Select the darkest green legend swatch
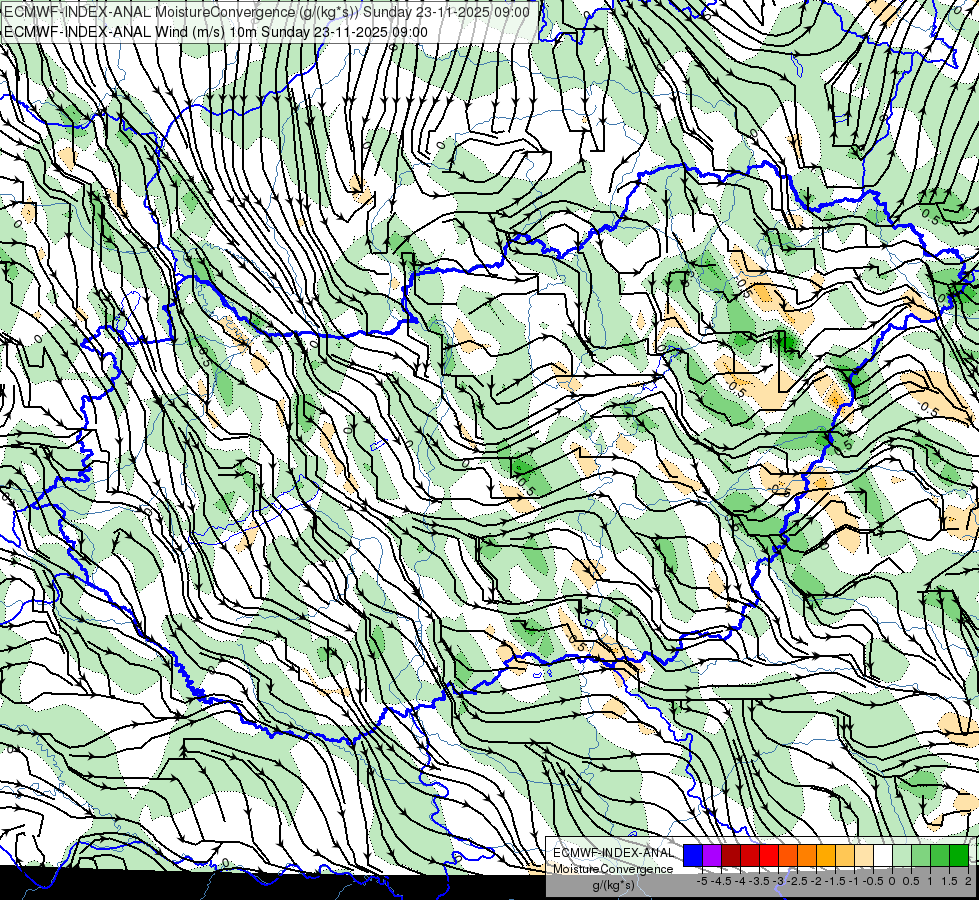The image size is (979, 900). coord(958,855)
